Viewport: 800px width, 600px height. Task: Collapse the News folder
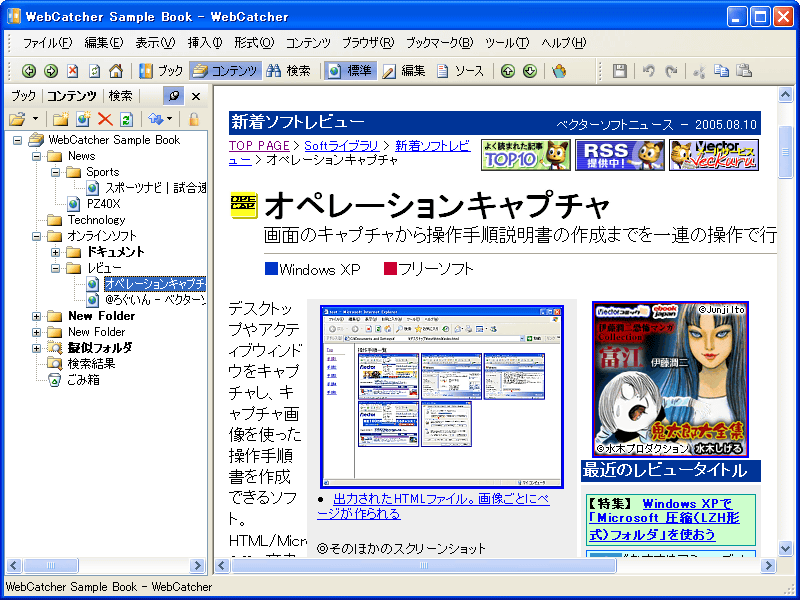(x=36, y=156)
